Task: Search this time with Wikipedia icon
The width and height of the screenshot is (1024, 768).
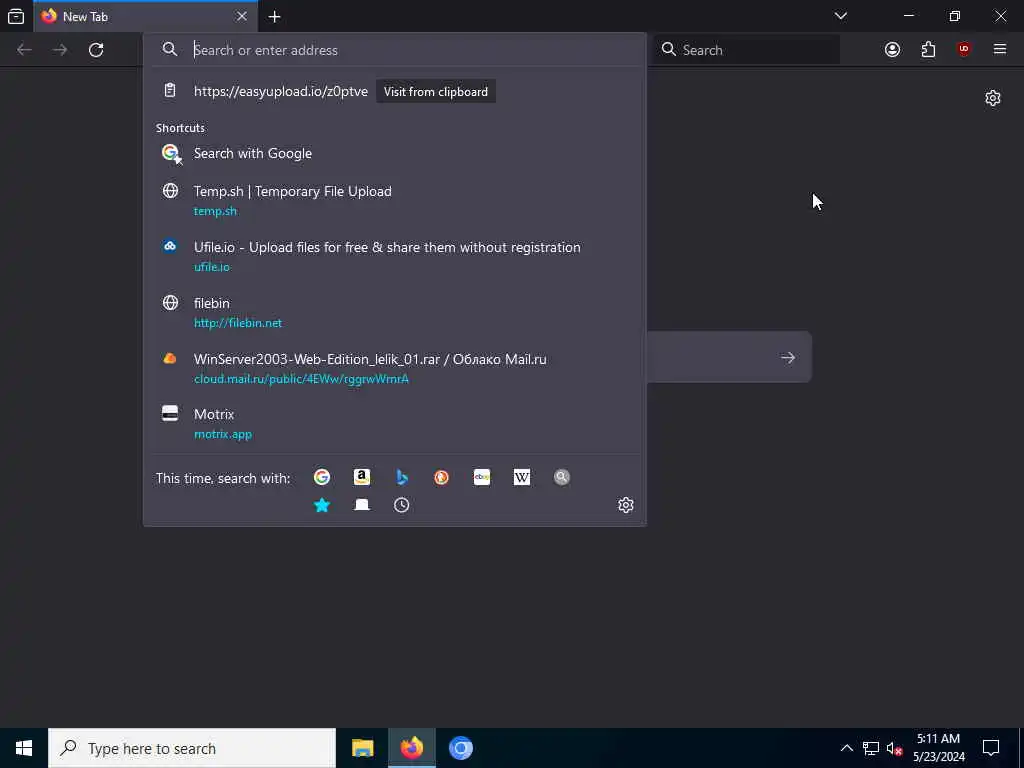Action: pos(522,477)
